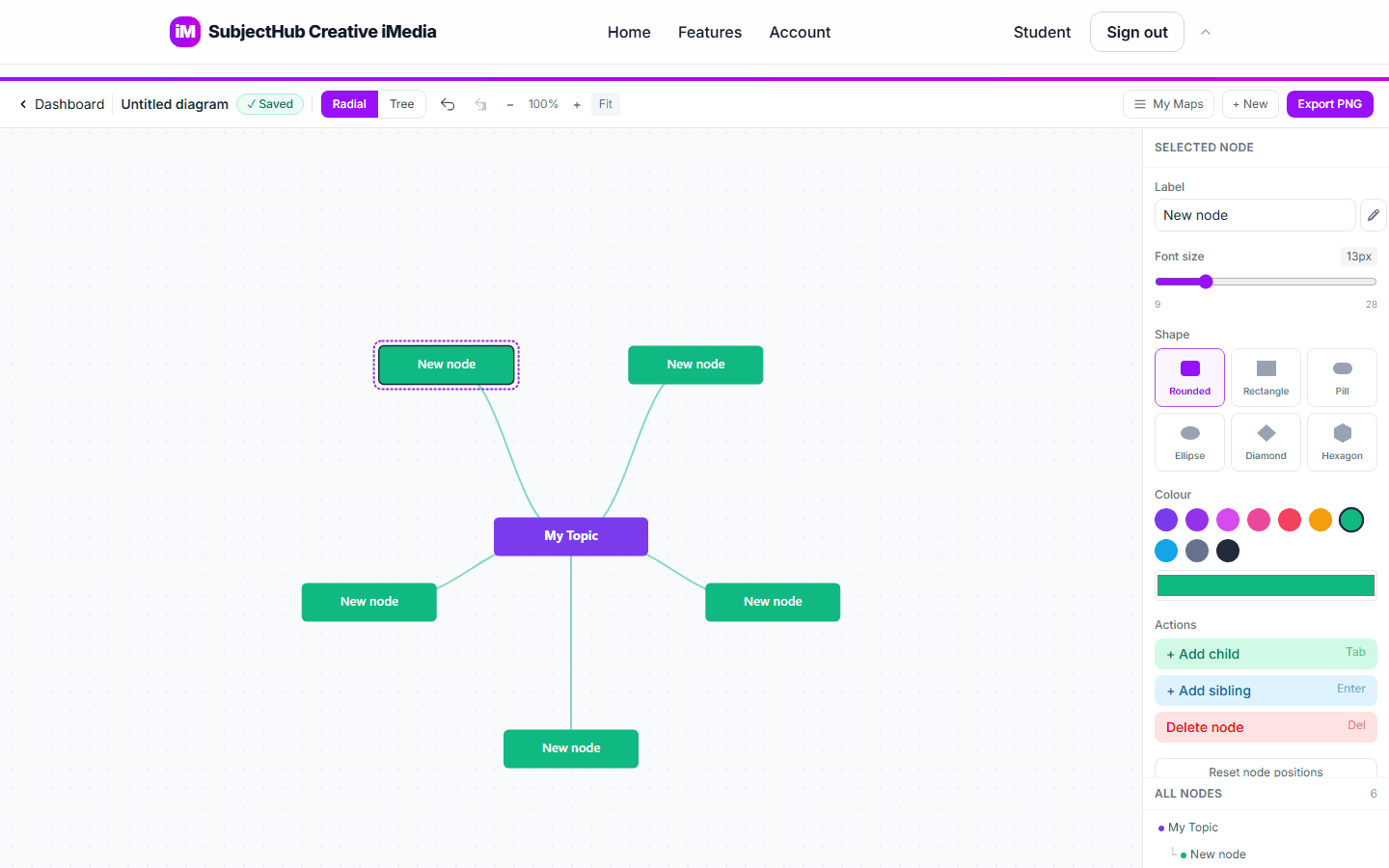Choose the orange colour swatch
1389x868 pixels.
coord(1321,520)
